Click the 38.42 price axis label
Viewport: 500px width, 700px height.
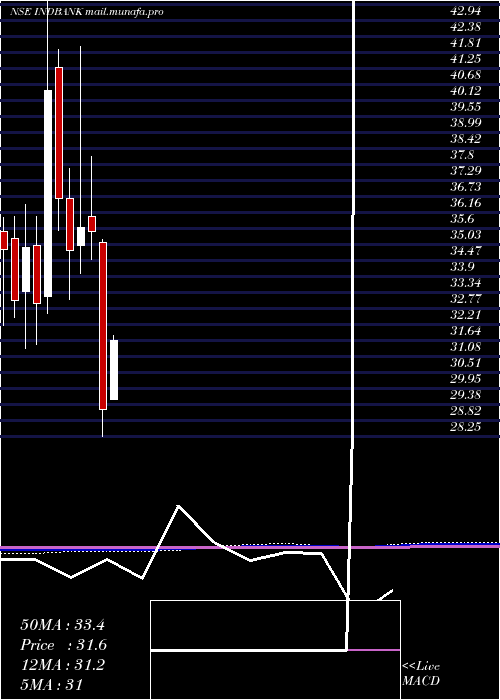pyautogui.click(x=466, y=139)
